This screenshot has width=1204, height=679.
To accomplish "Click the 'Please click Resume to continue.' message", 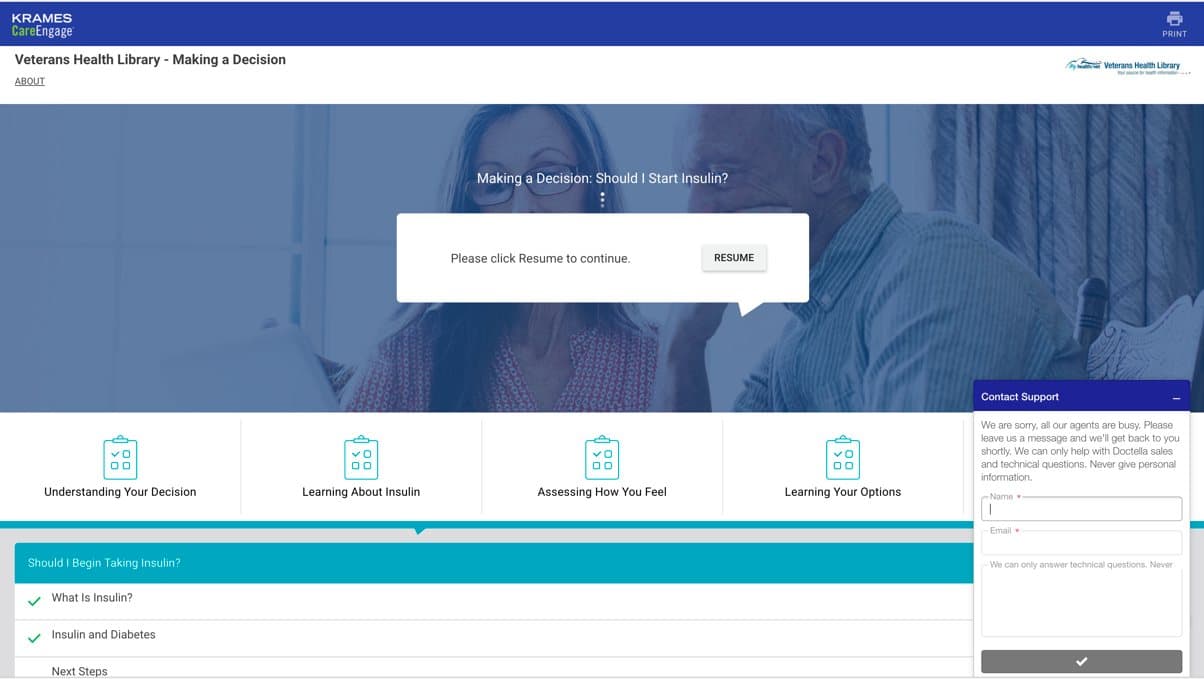I will pos(540,259).
